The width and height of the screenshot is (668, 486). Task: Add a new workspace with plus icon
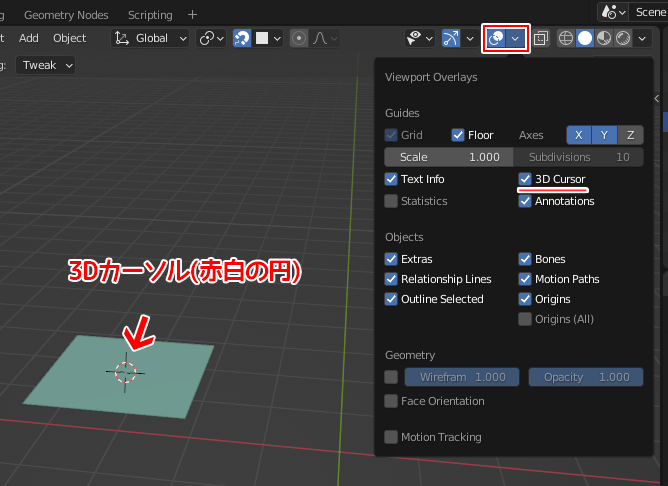(193, 15)
